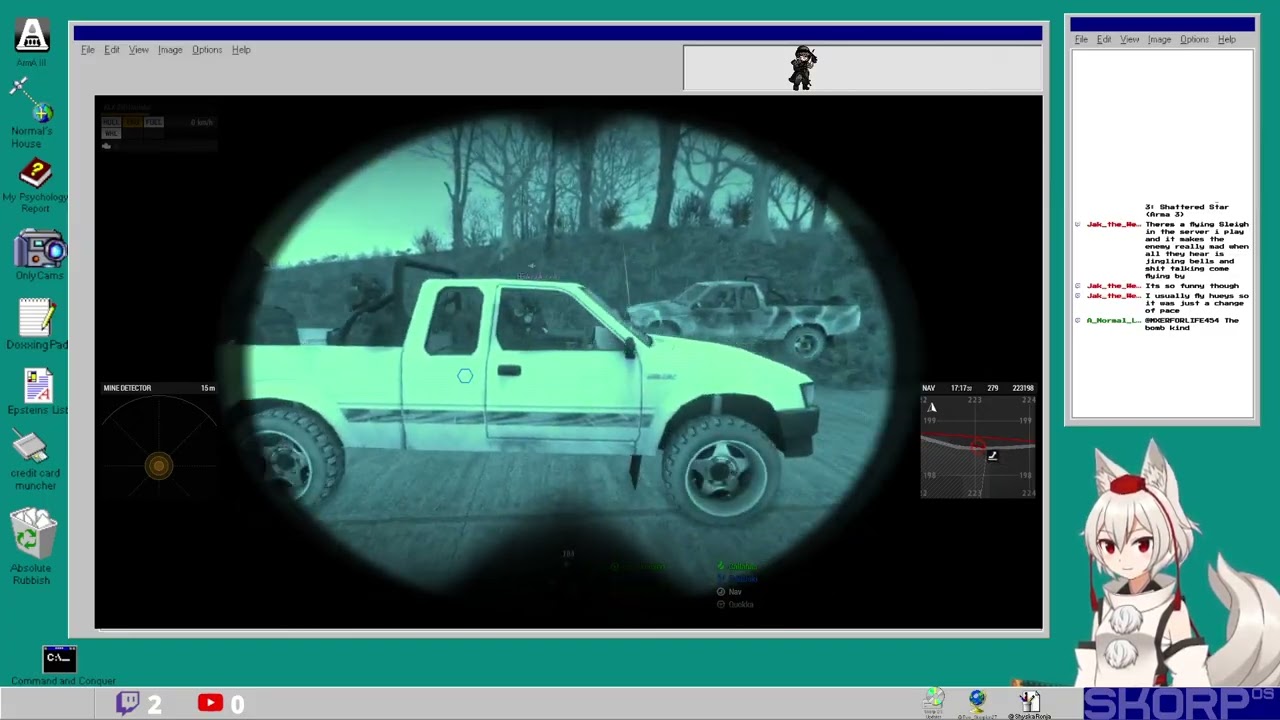Screen dimensions: 1280x720
Task: Click the "Its so funny though" chat message
Action: [x=1192, y=286]
